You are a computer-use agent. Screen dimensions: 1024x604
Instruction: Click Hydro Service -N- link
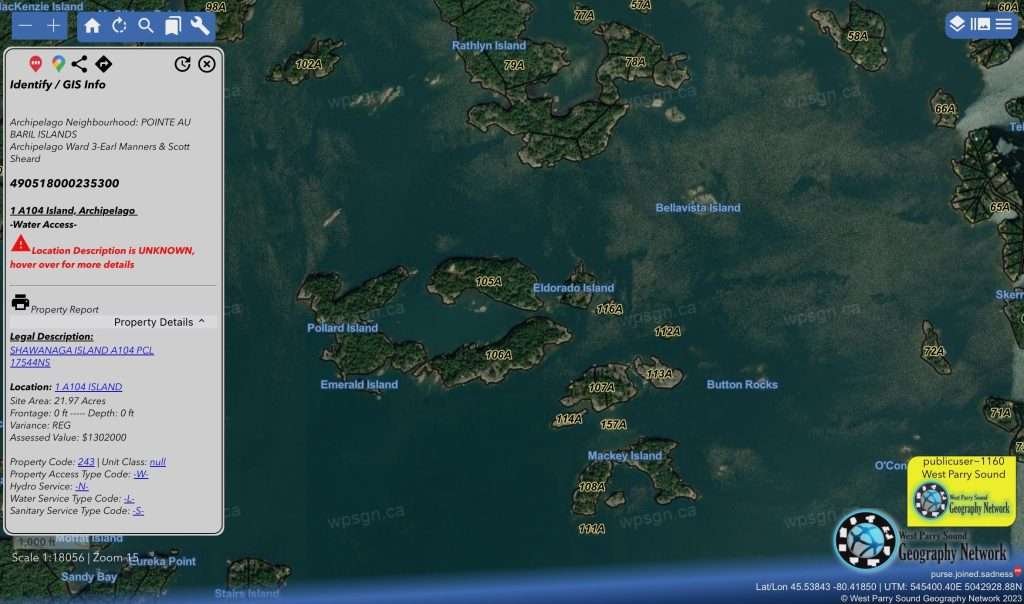[81, 486]
